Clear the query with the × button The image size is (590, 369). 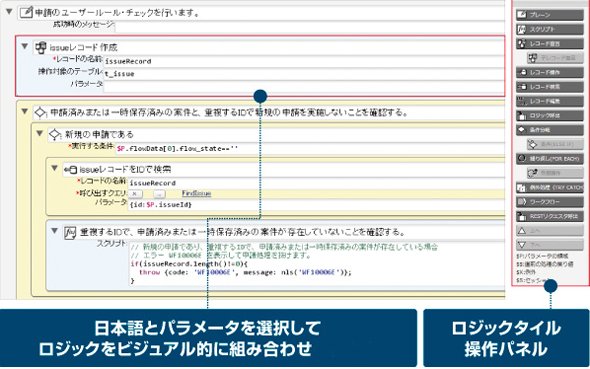click(135, 194)
